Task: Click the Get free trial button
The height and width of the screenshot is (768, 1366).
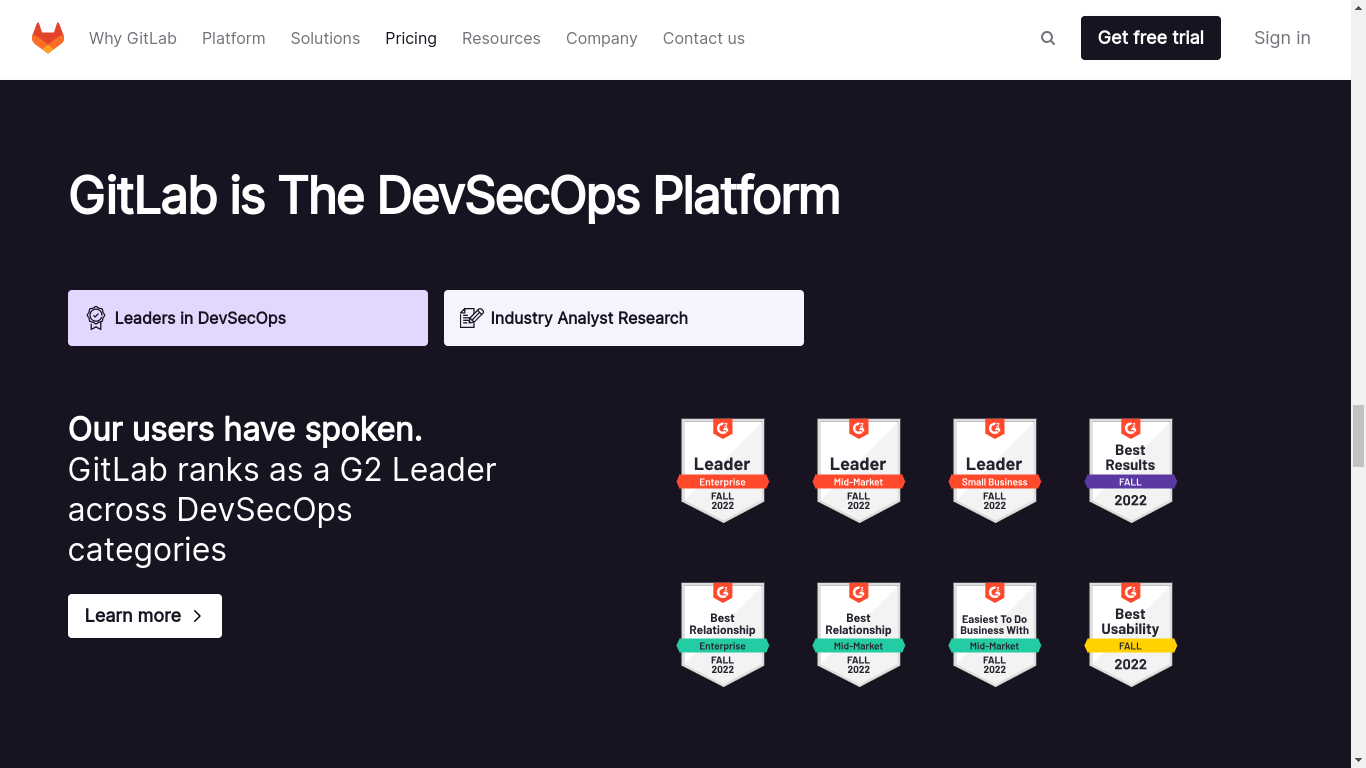Action: [1151, 38]
